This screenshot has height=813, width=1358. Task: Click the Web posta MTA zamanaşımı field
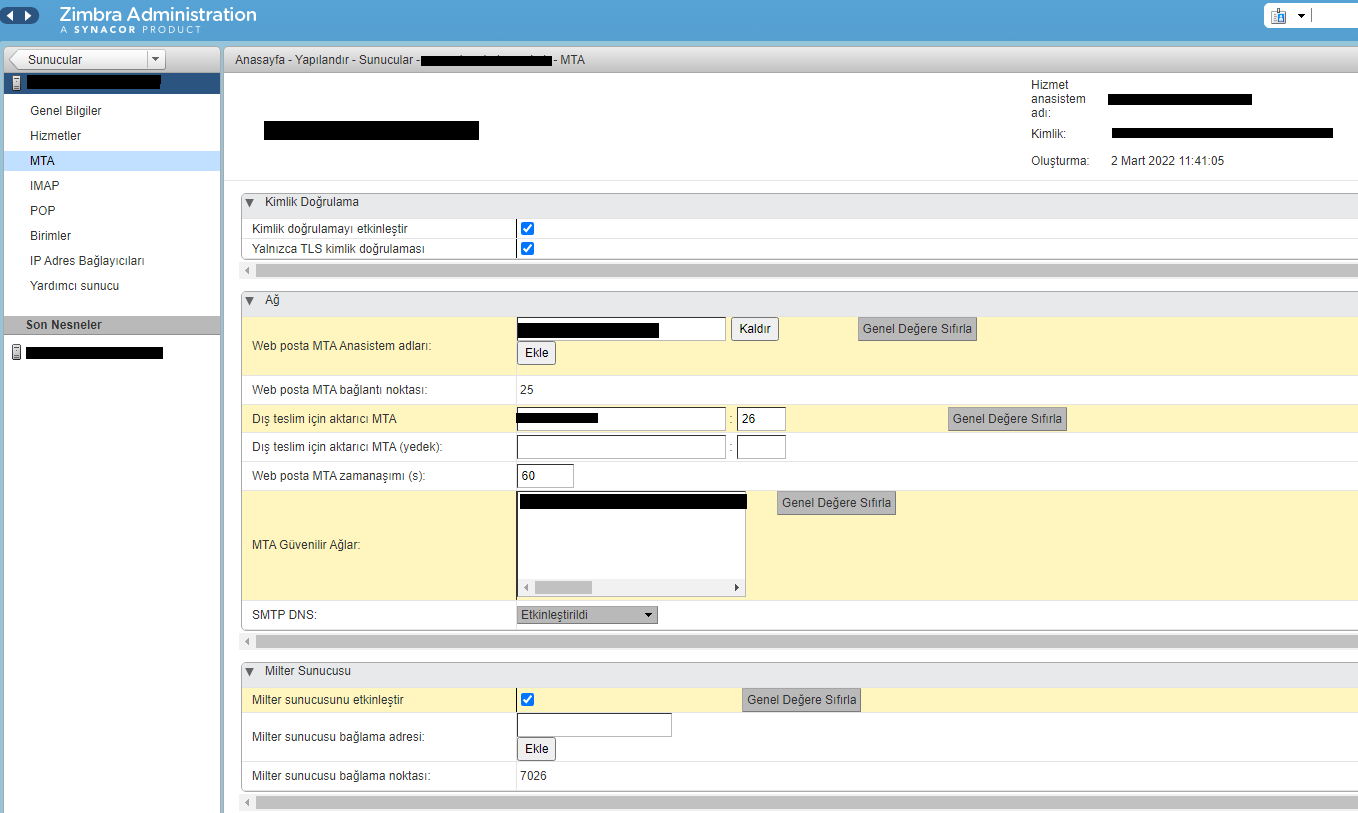tap(545, 476)
